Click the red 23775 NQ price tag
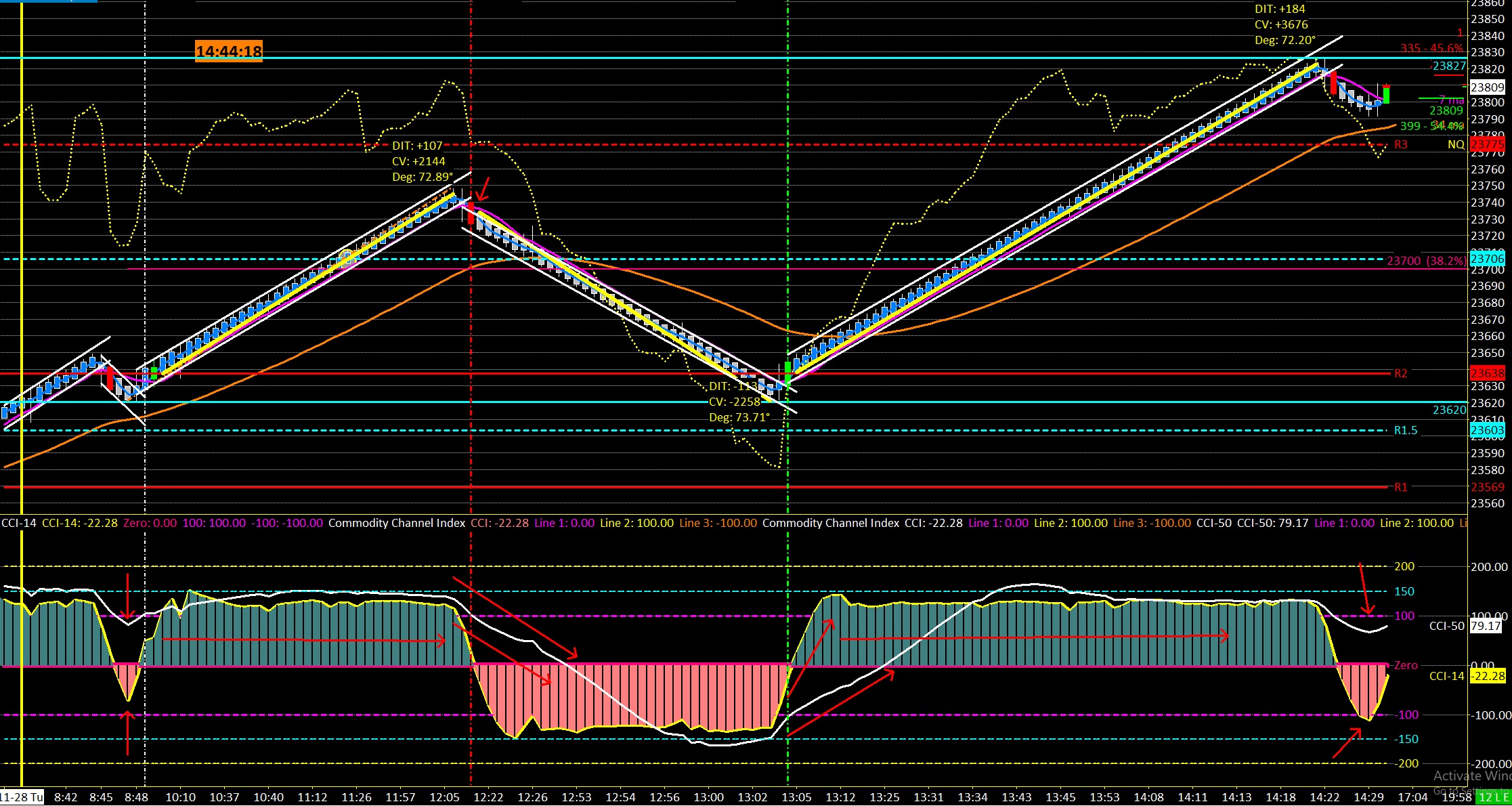This screenshot has height=806, width=1512. point(1487,144)
